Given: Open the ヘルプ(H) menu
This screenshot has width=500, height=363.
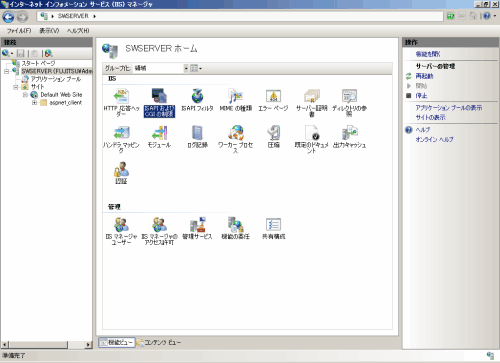Looking at the screenshot, I should (x=78, y=31).
